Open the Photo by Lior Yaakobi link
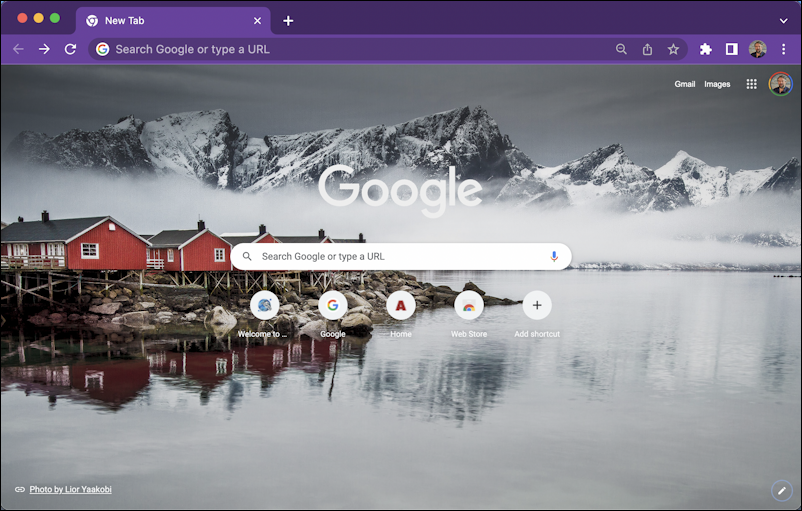This screenshot has width=802, height=511. click(71, 489)
